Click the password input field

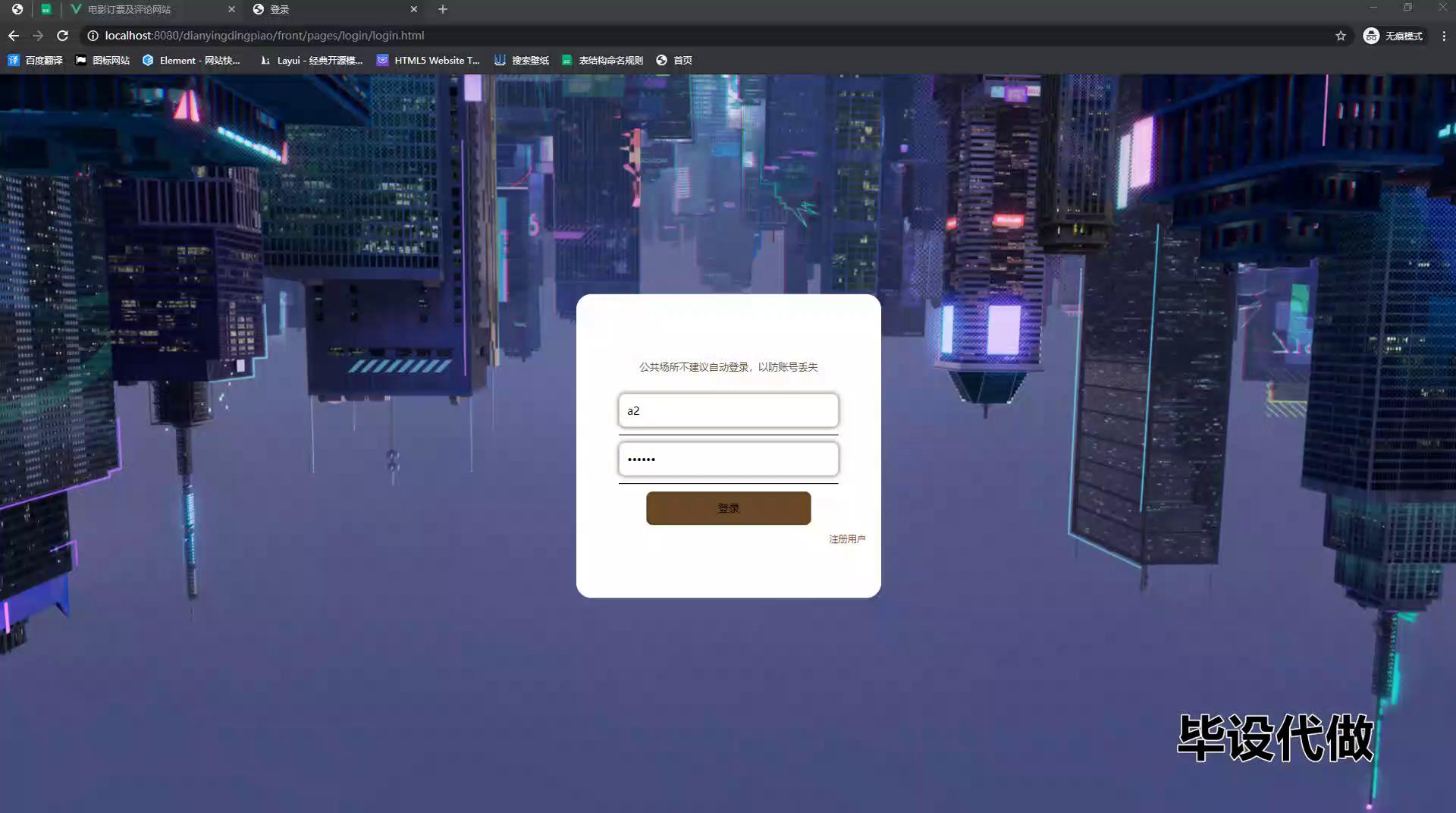point(728,459)
